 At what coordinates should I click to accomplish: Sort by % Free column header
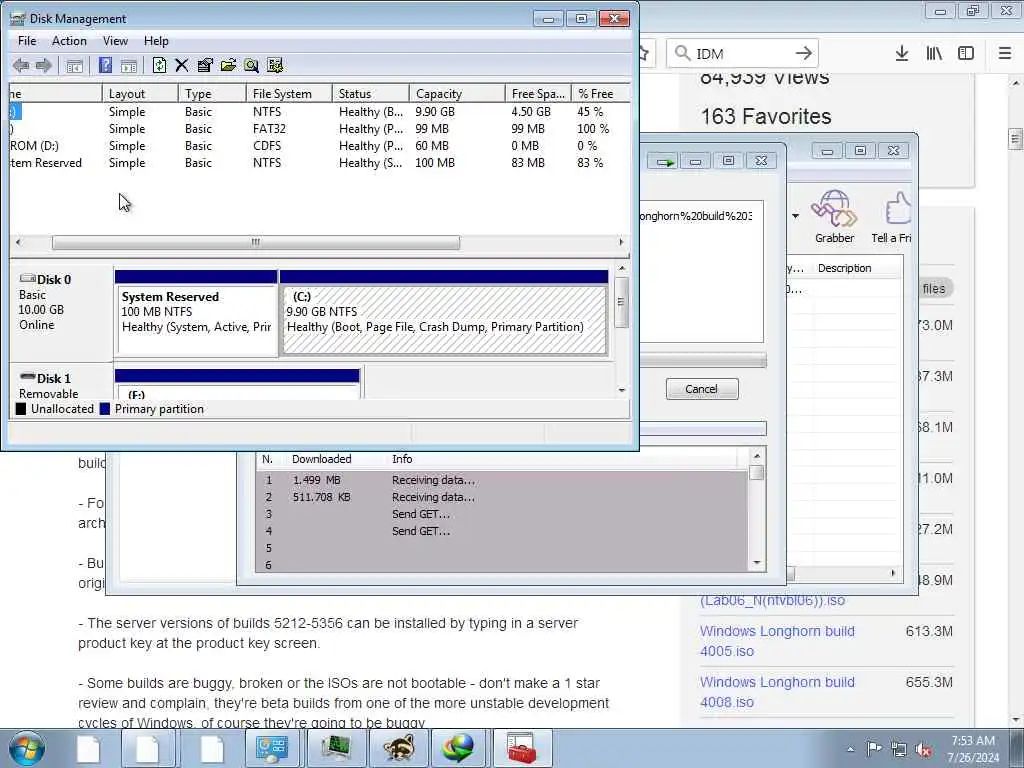coord(601,93)
